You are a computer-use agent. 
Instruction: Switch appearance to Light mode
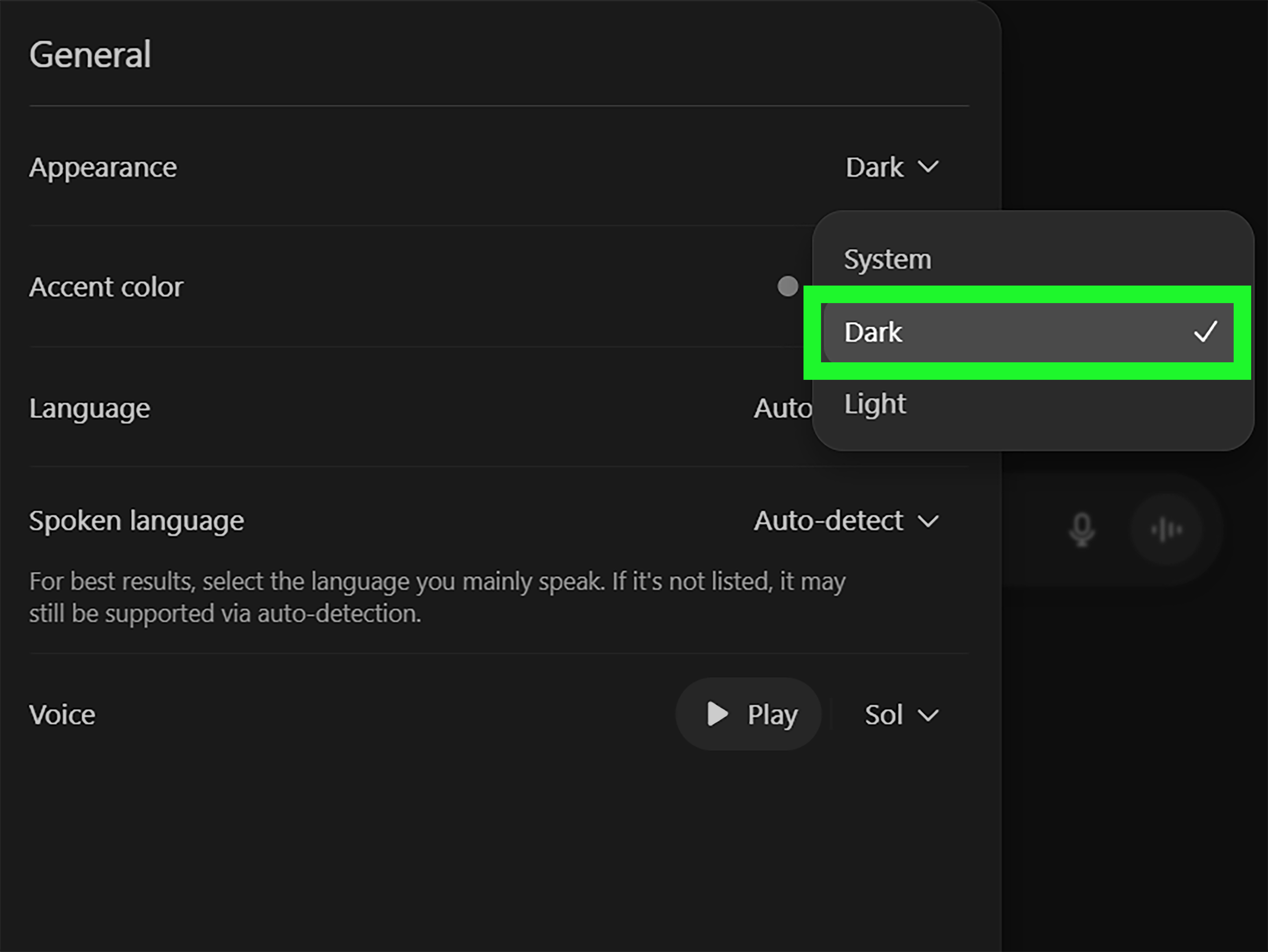(x=875, y=403)
